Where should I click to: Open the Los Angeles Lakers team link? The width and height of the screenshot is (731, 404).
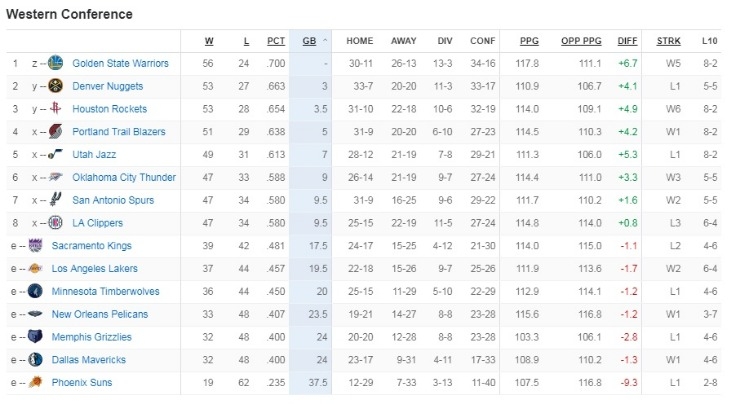pyautogui.click(x=95, y=268)
